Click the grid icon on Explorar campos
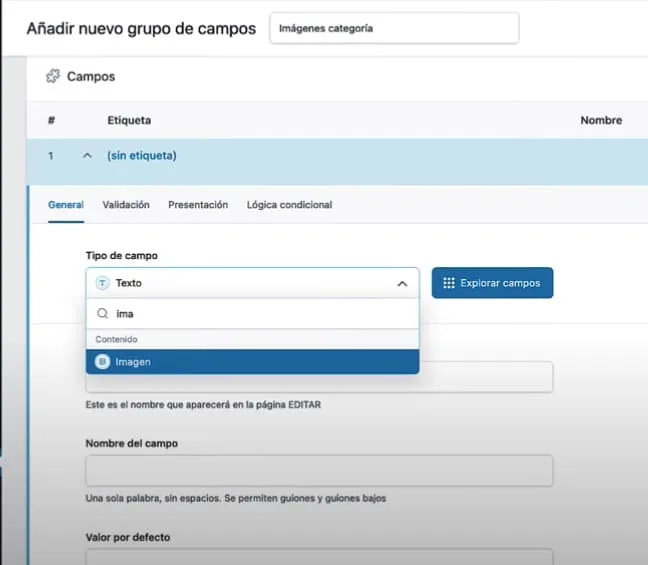648x565 pixels. [x=449, y=283]
